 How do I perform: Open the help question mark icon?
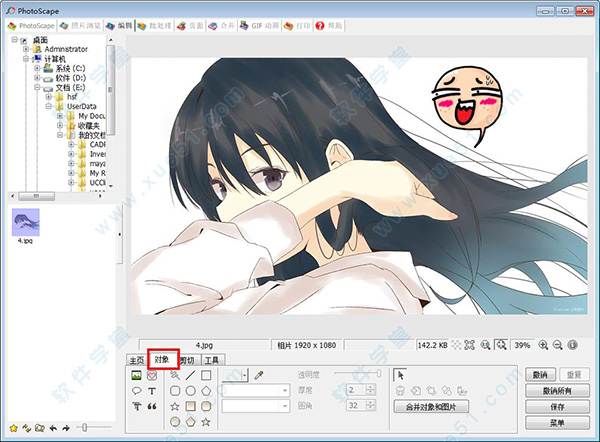pos(320,26)
